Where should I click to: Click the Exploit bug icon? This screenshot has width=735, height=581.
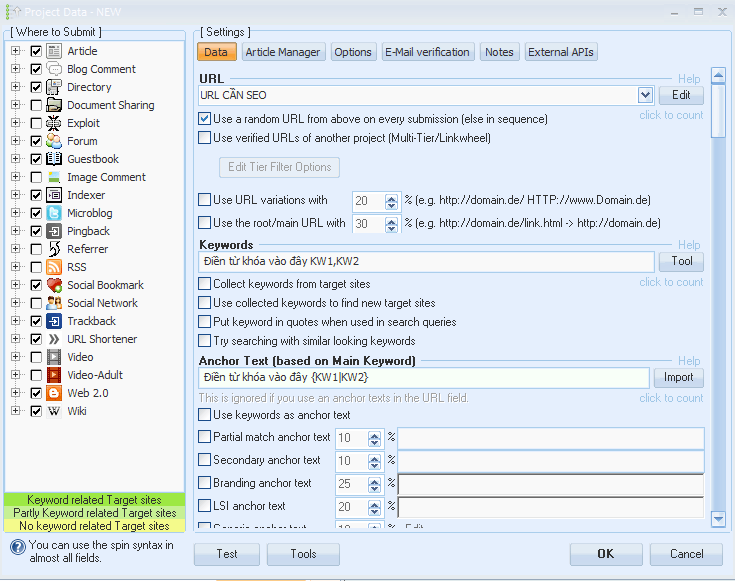pyautogui.click(x=54, y=123)
